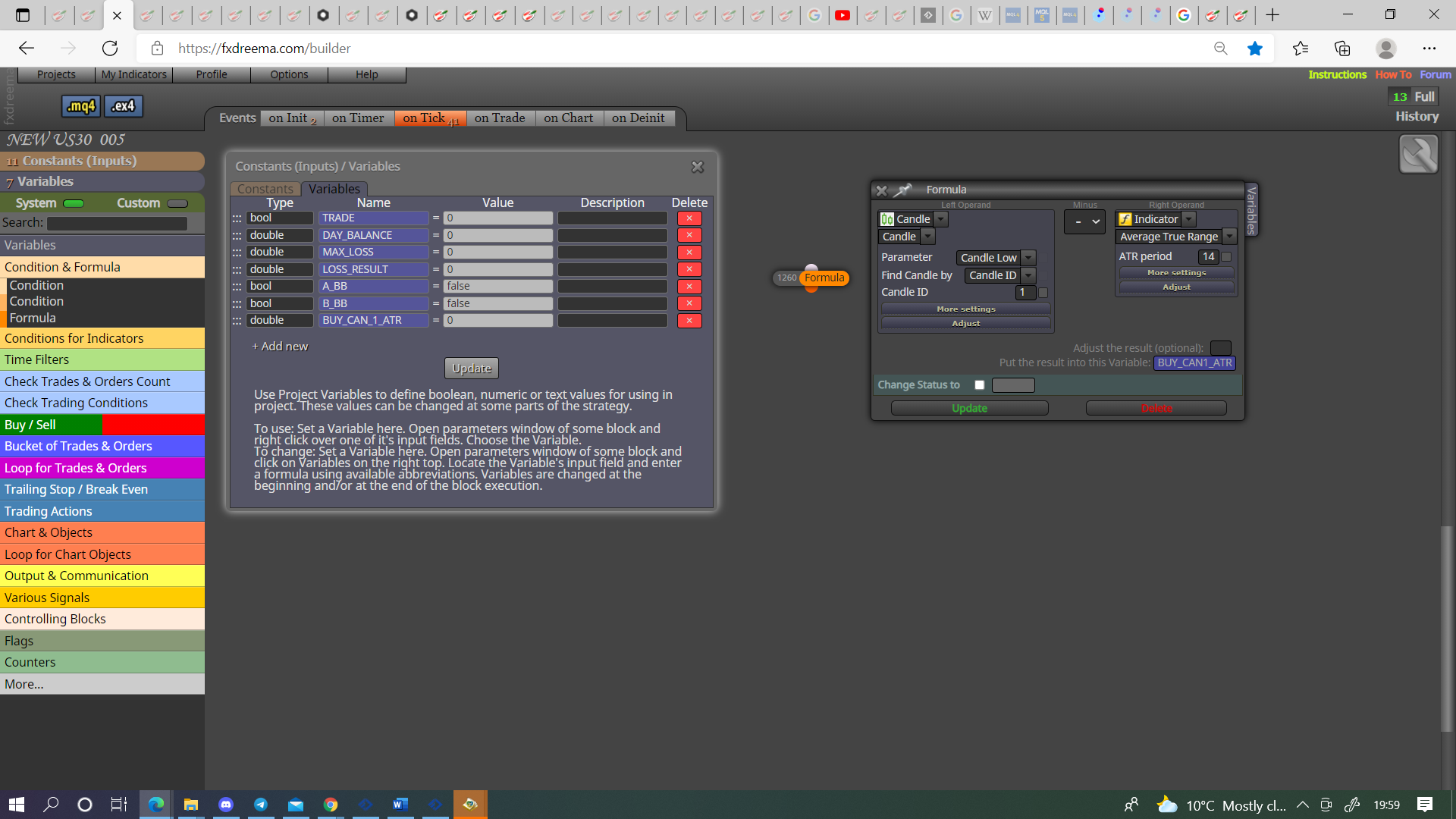Add a new variable with + Add new
Viewport: 1456px width, 819px height.
tap(280, 347)
